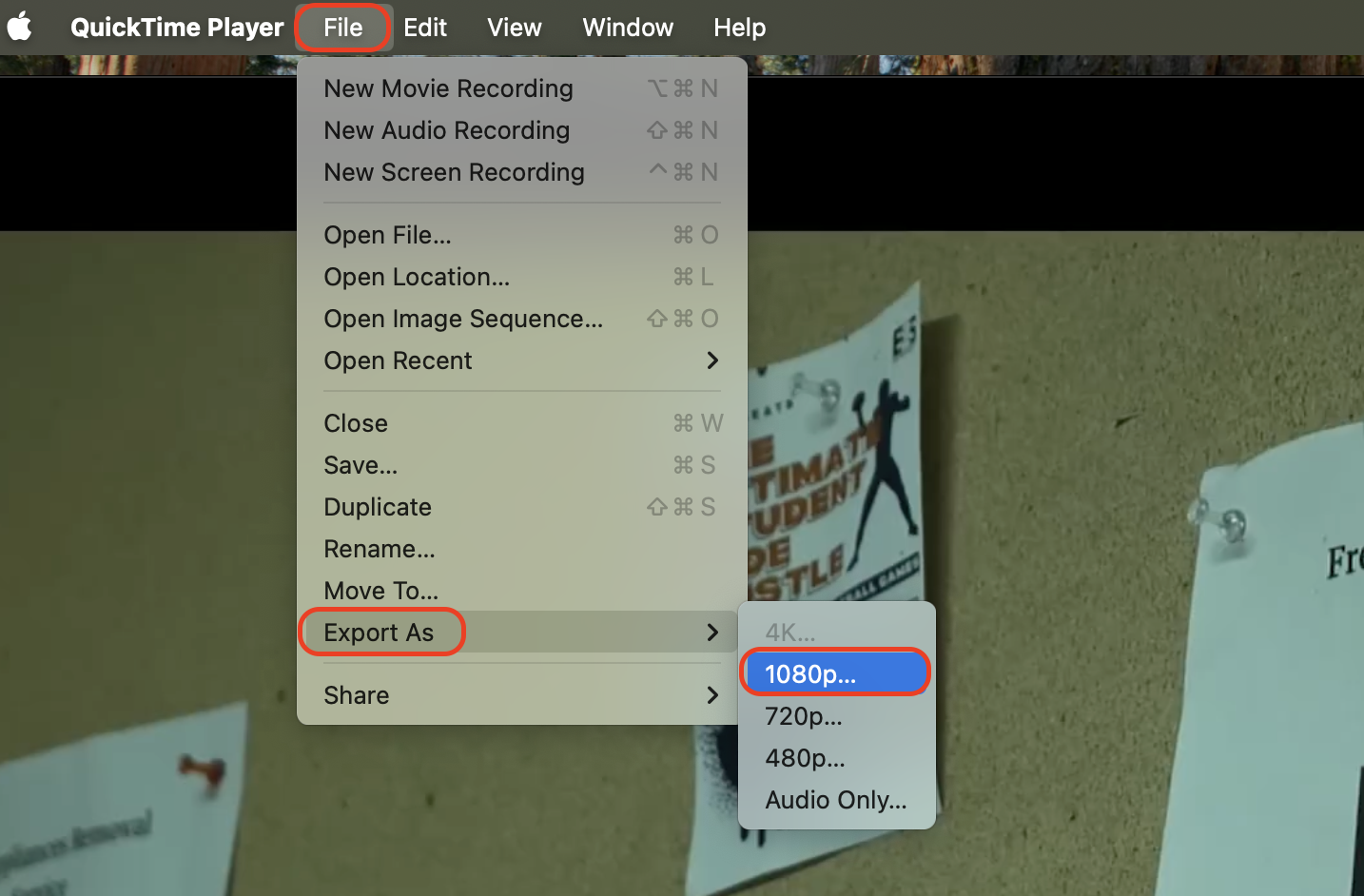
Task: Choose Open Image Sequence…
Action: pyautogui.click(x=522, y=319)
